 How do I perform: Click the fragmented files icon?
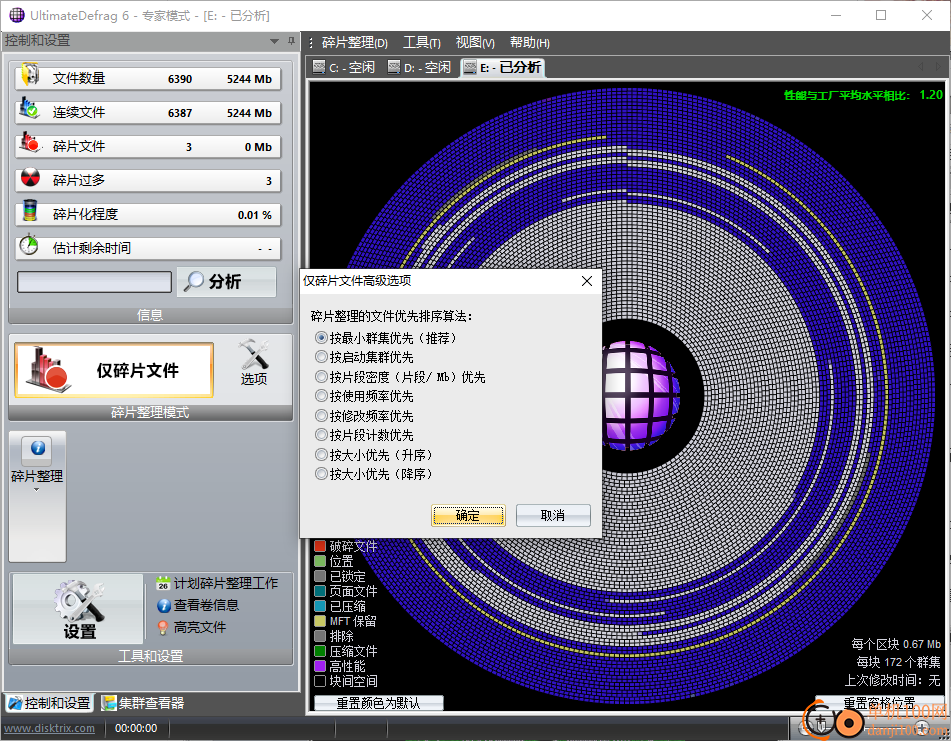click(30, 142)
